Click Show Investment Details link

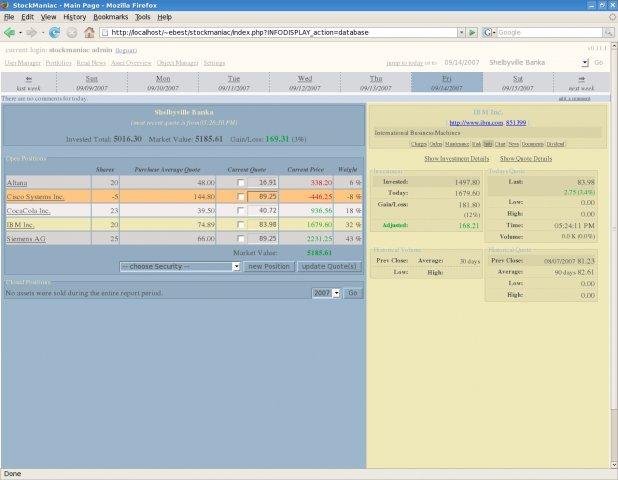click(x=456, y=159)
